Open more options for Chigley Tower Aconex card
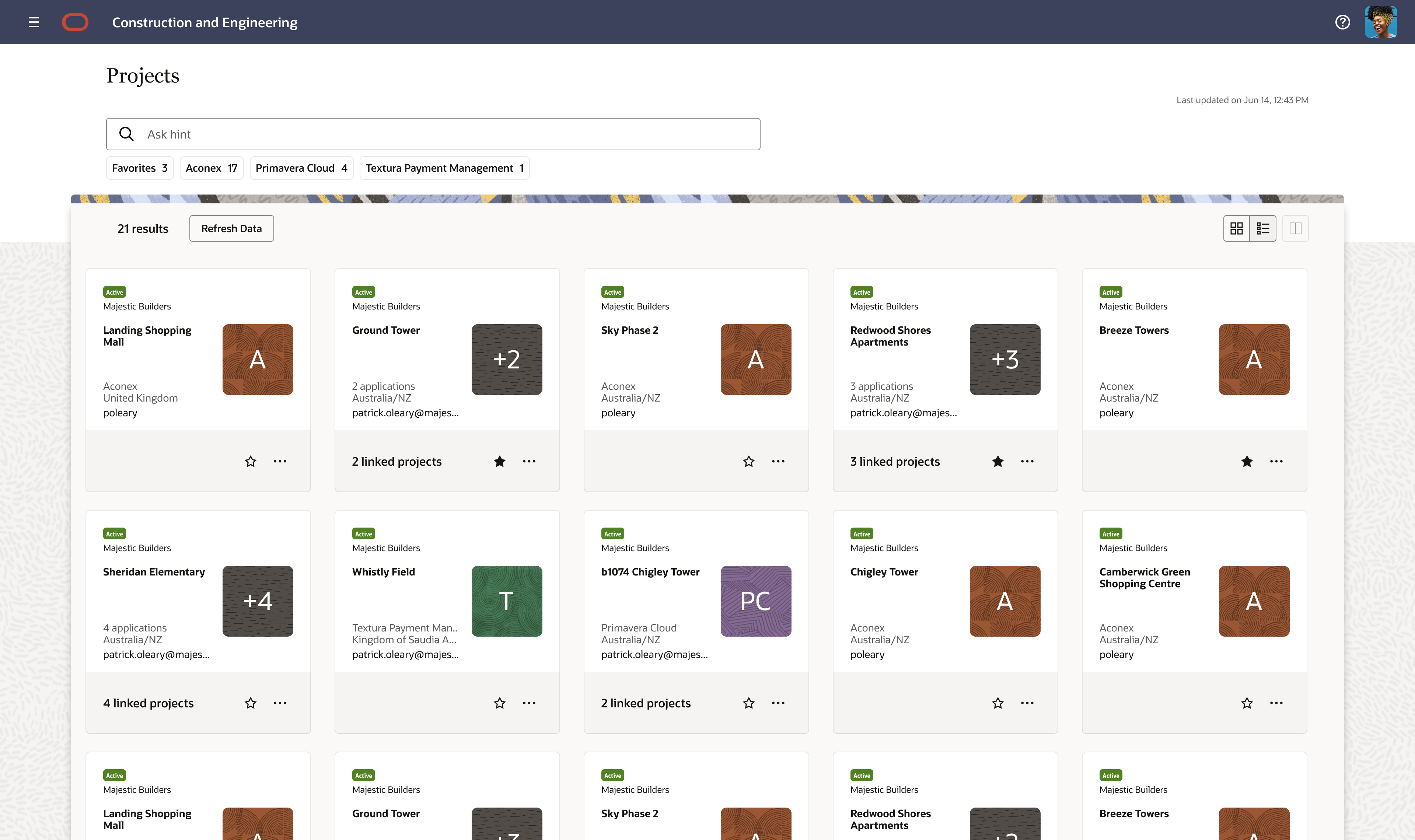1415x840 pixels. pos(1027,703)
